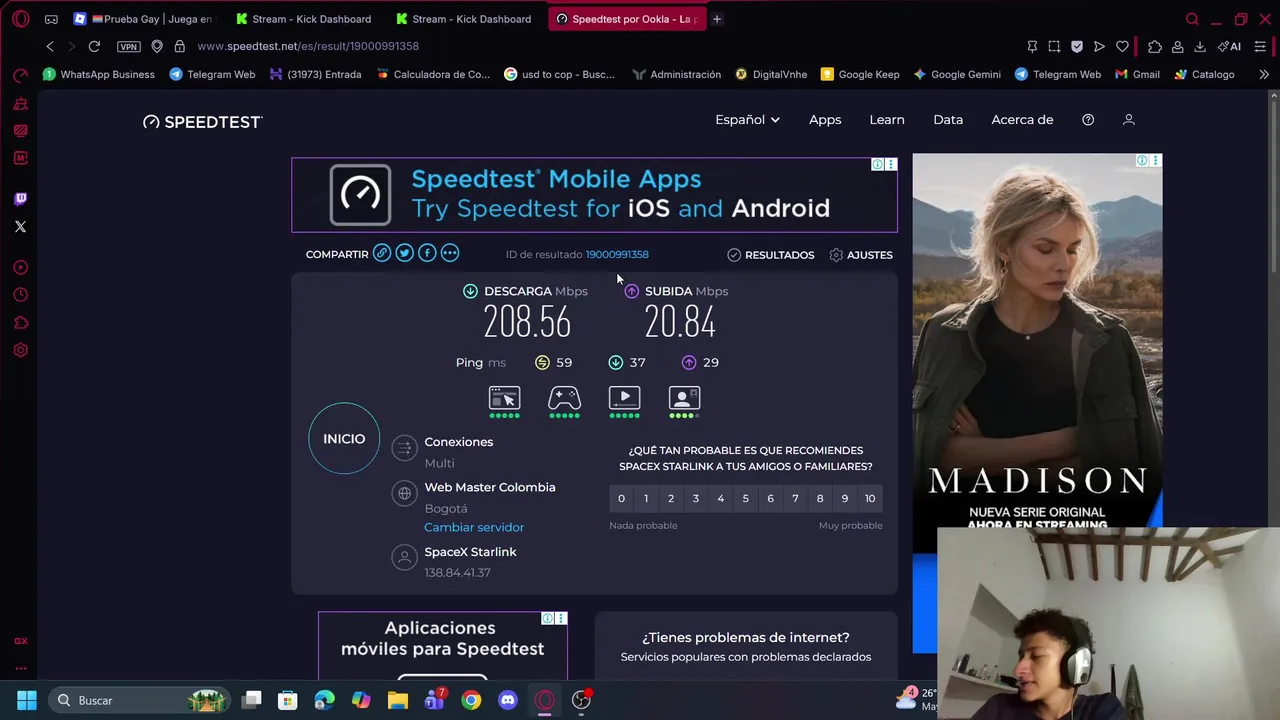Open Google Chrome from the taskbar
Image resolution: width=1280 pixels, height=720 pixels.
tap(471, 700)
